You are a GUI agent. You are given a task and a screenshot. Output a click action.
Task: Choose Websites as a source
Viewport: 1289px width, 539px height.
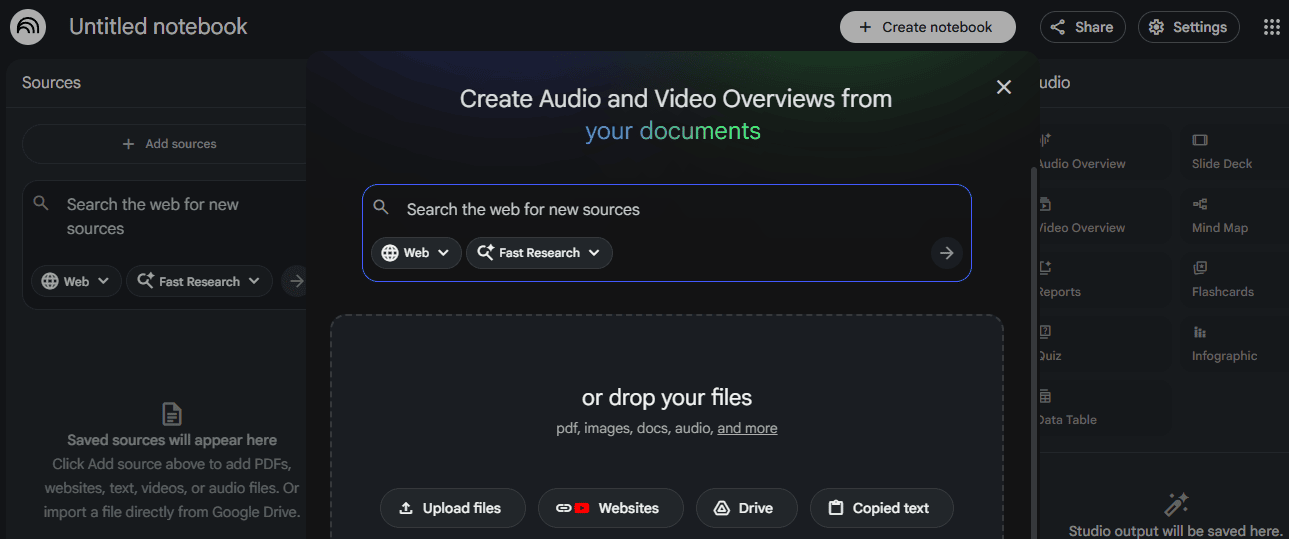[610, 508]
